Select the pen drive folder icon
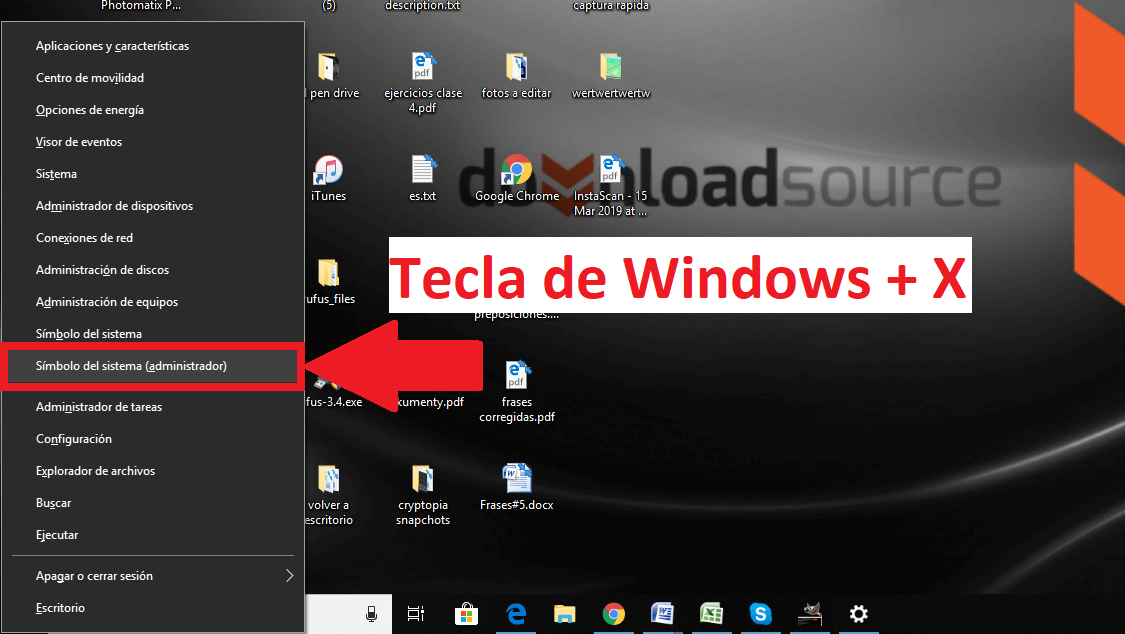 (x=329, y=67)
